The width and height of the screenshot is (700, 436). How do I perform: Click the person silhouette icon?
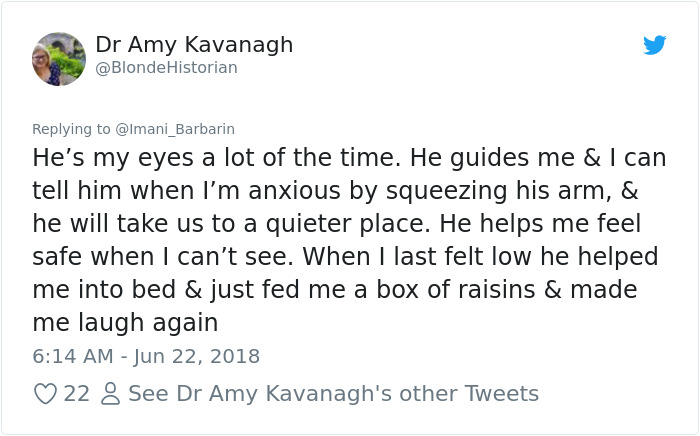(x=109, y=394)
